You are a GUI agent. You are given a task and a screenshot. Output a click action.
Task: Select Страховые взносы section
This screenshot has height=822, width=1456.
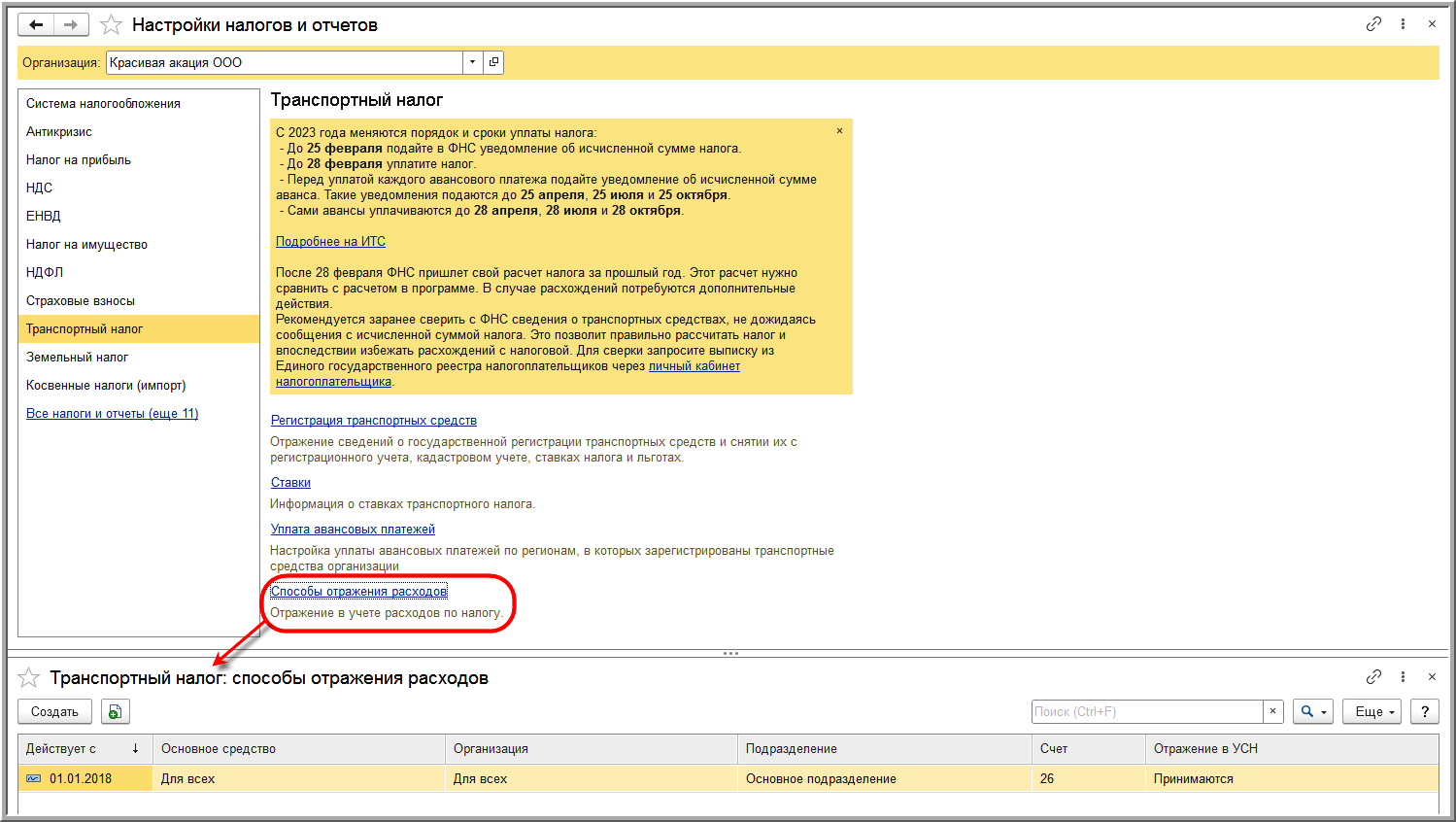pyautogui.click(x=139, y=300)
